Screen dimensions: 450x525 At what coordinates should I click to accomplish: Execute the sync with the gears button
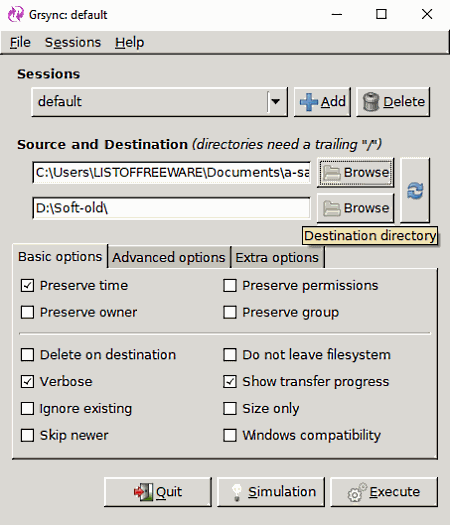[384, 492]
